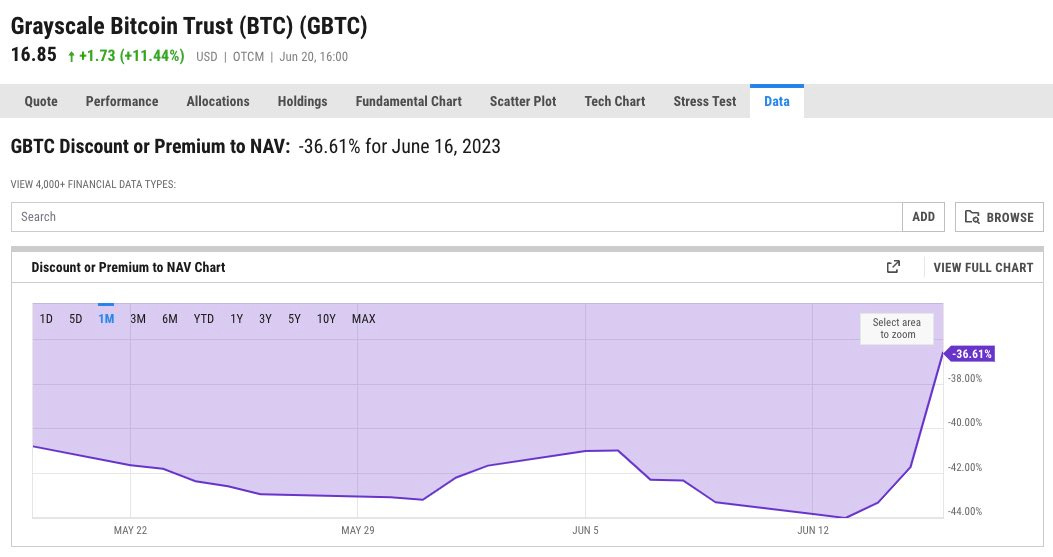Show MAX chart range
Viewport: 1053px width, 557px height.
click(x=363, y=319)
